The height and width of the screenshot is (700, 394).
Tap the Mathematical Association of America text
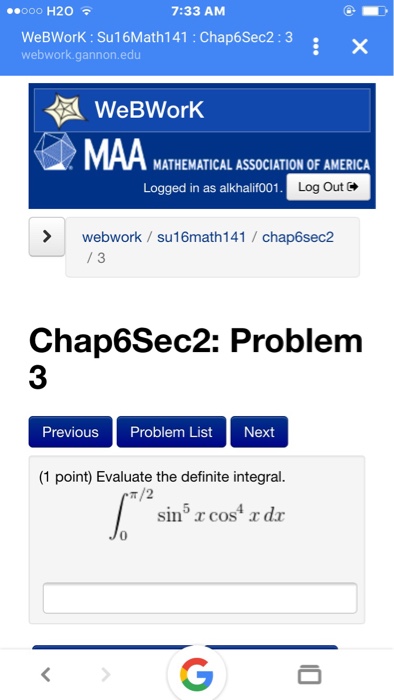[261, 165]
